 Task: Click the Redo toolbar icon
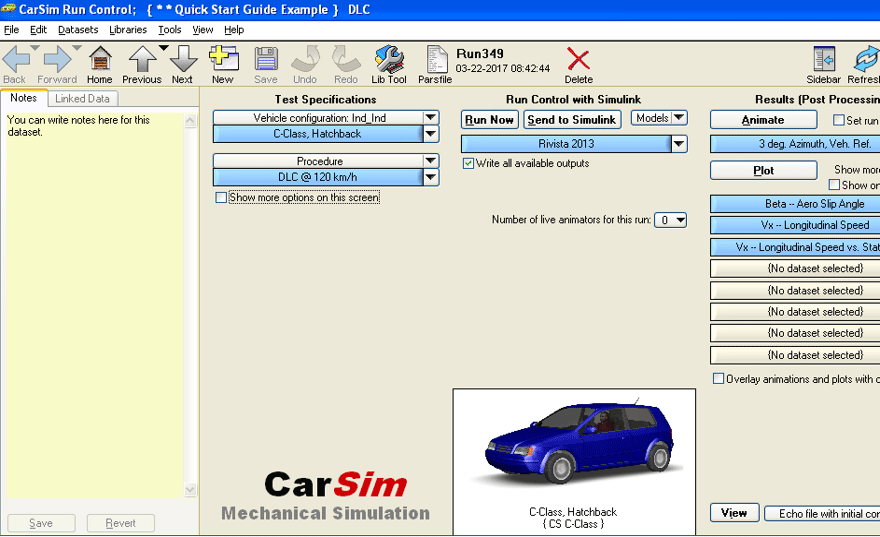click(346, 59)
